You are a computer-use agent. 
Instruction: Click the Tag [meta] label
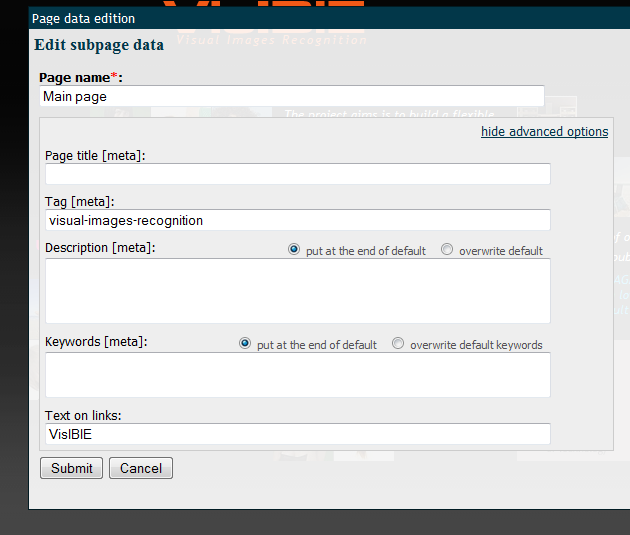click(80, 202)
